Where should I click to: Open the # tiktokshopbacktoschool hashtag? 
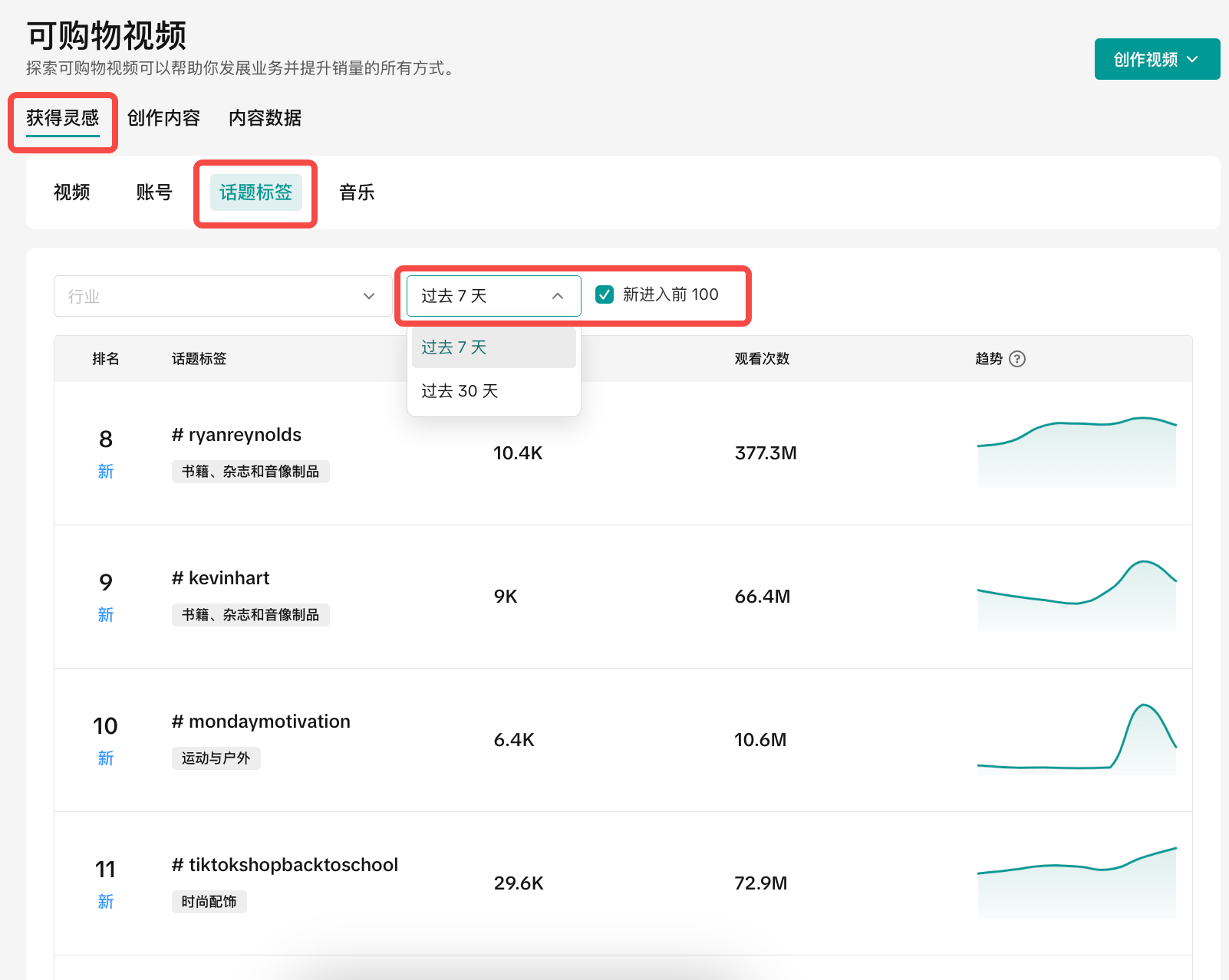coord(285,865)
